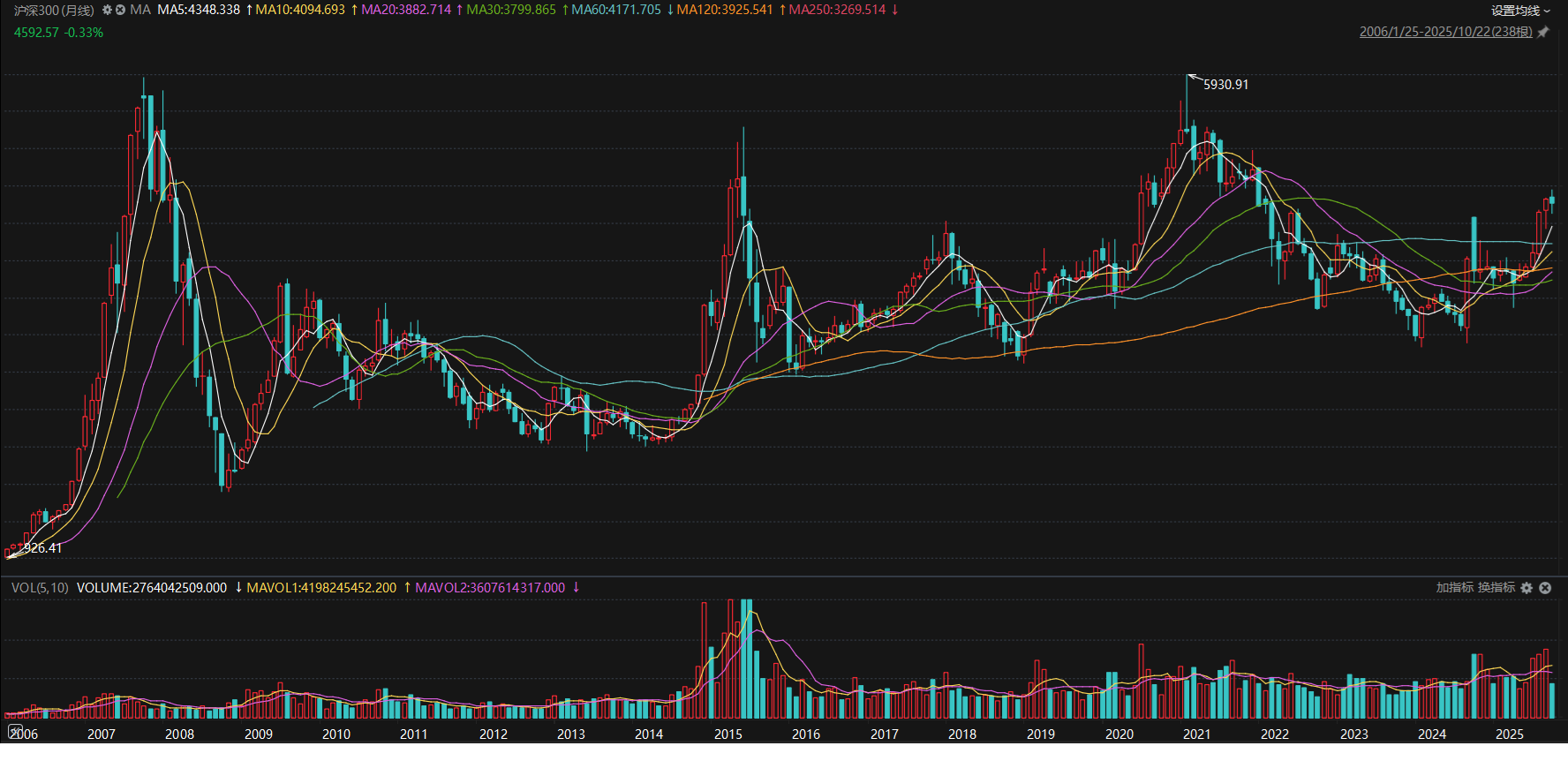Viewport: 1568px width, 776px height.
Task: Select the purple MA20 label
Action: [406, 10]
